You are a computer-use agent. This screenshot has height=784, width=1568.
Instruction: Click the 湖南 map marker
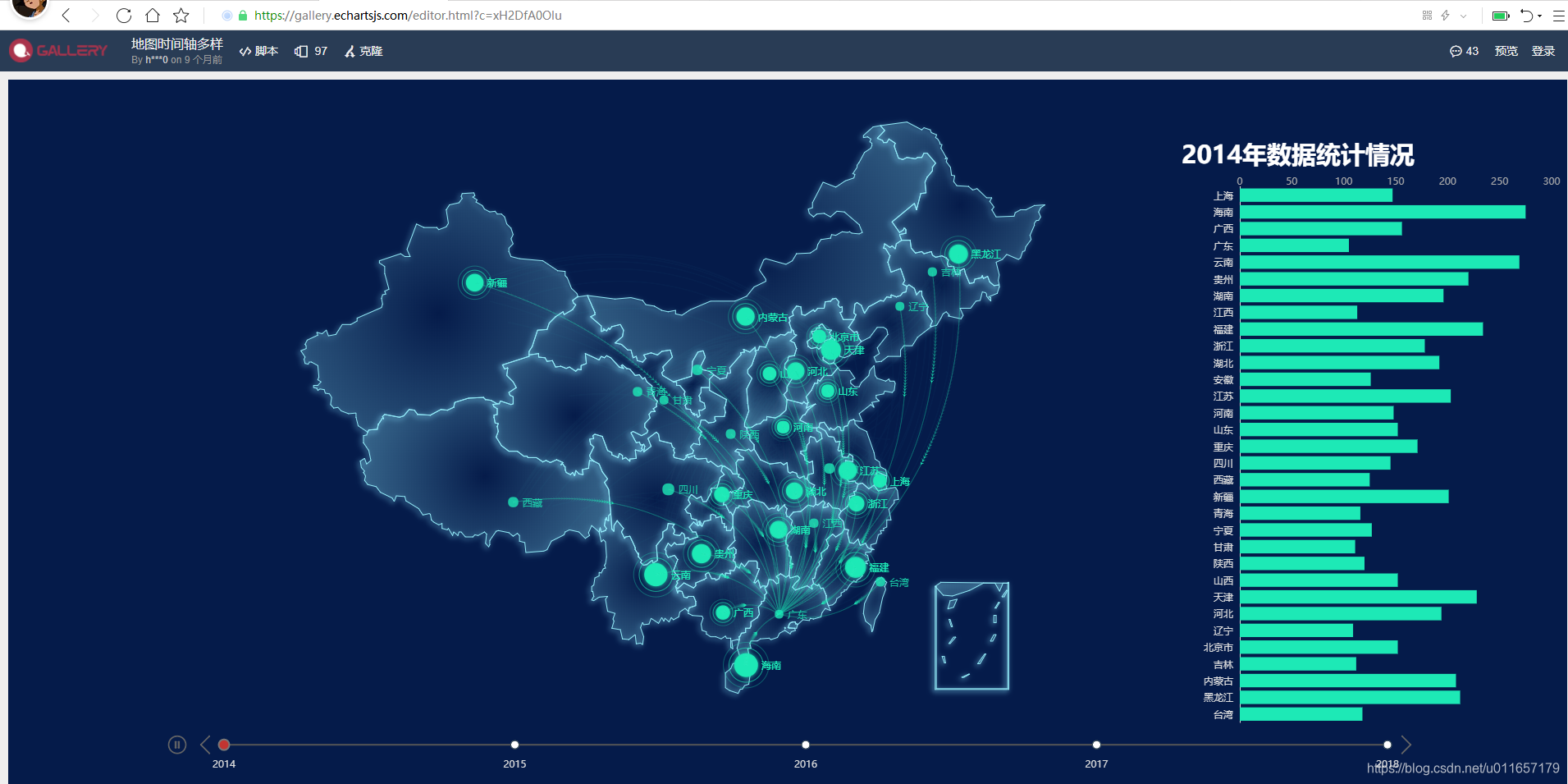point(779,530)
